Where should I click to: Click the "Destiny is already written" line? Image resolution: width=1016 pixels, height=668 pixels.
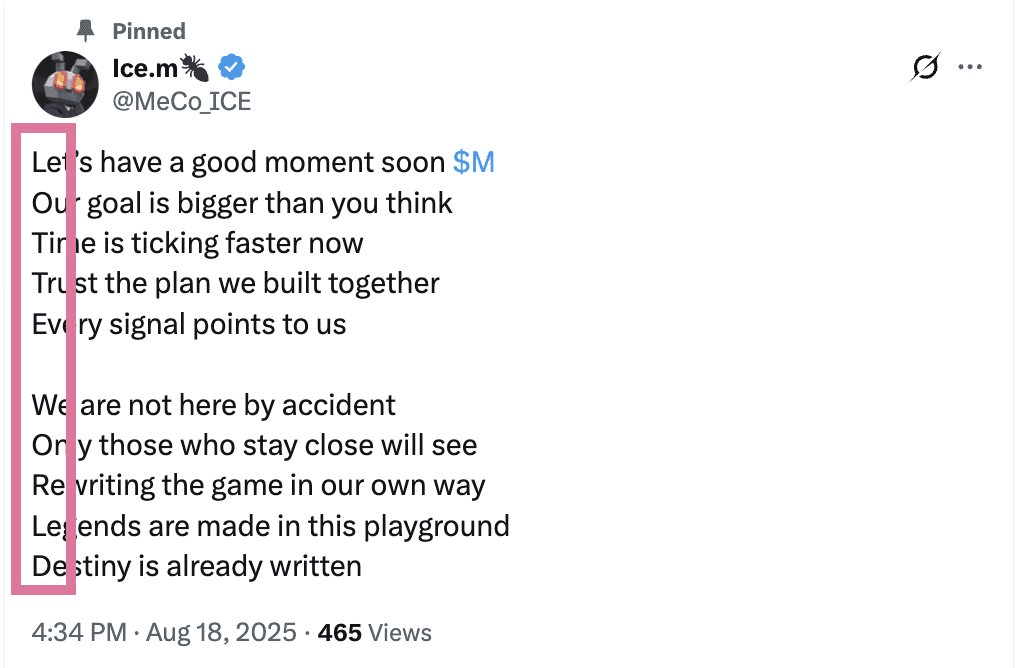198,566
